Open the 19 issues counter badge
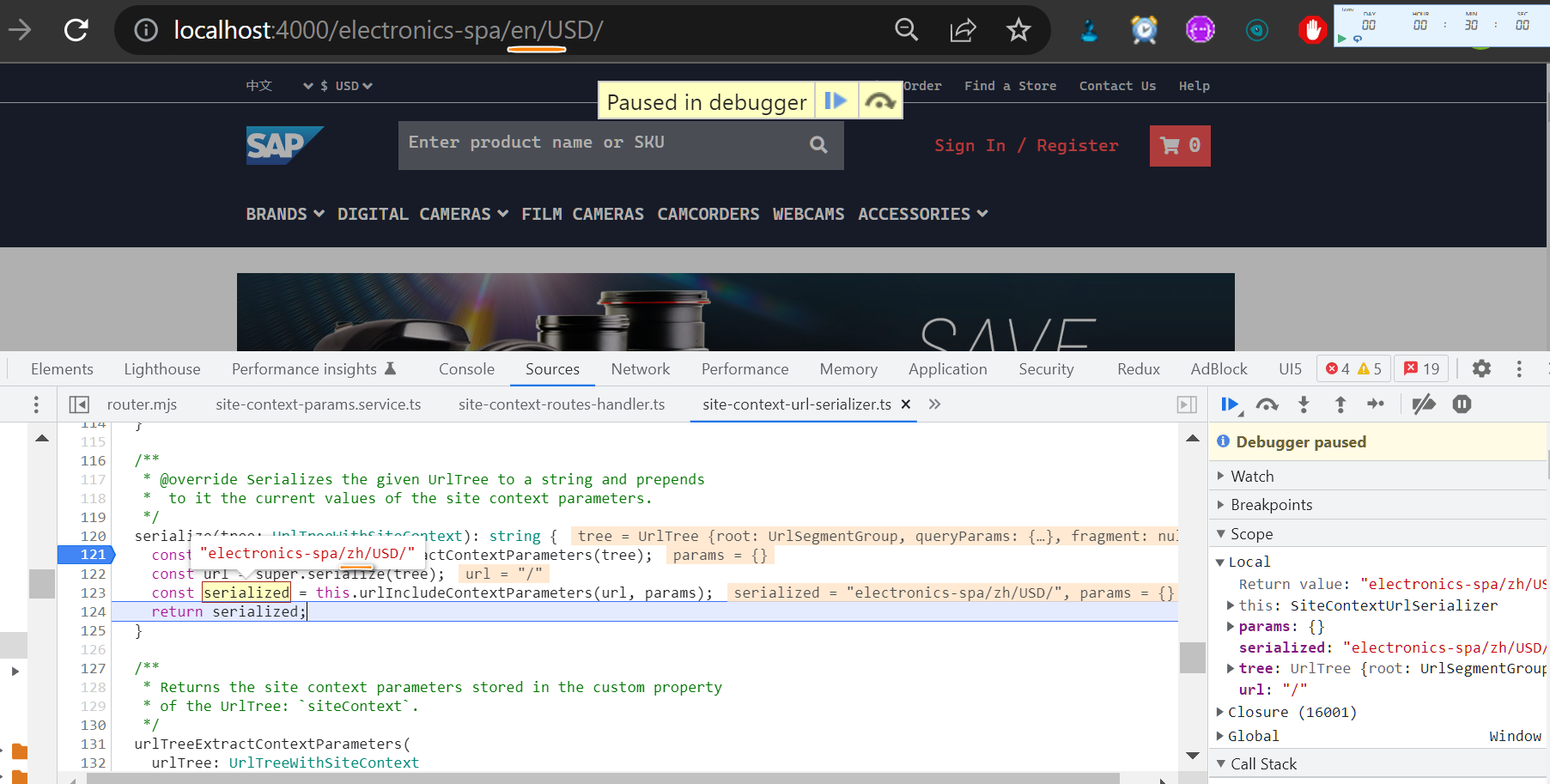Viewport: 1550px width, 784px height. click(1421, 368)
